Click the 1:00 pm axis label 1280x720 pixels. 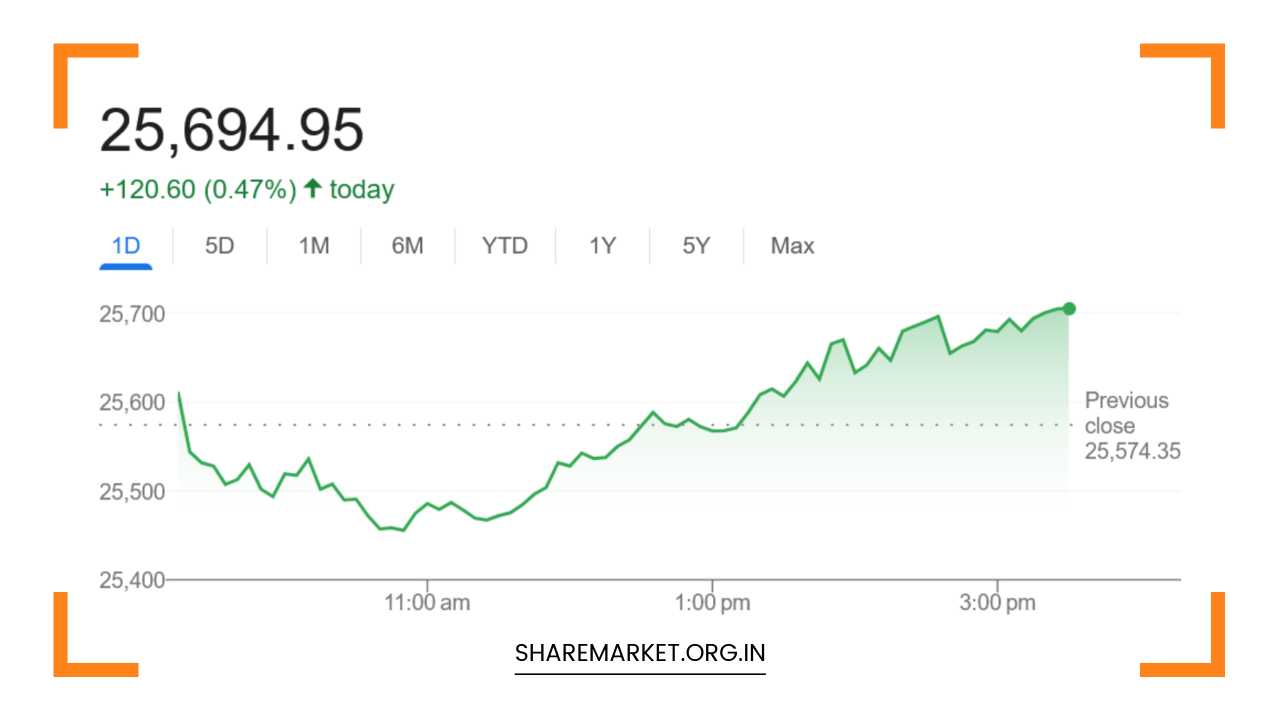click(x=713, y=601)
